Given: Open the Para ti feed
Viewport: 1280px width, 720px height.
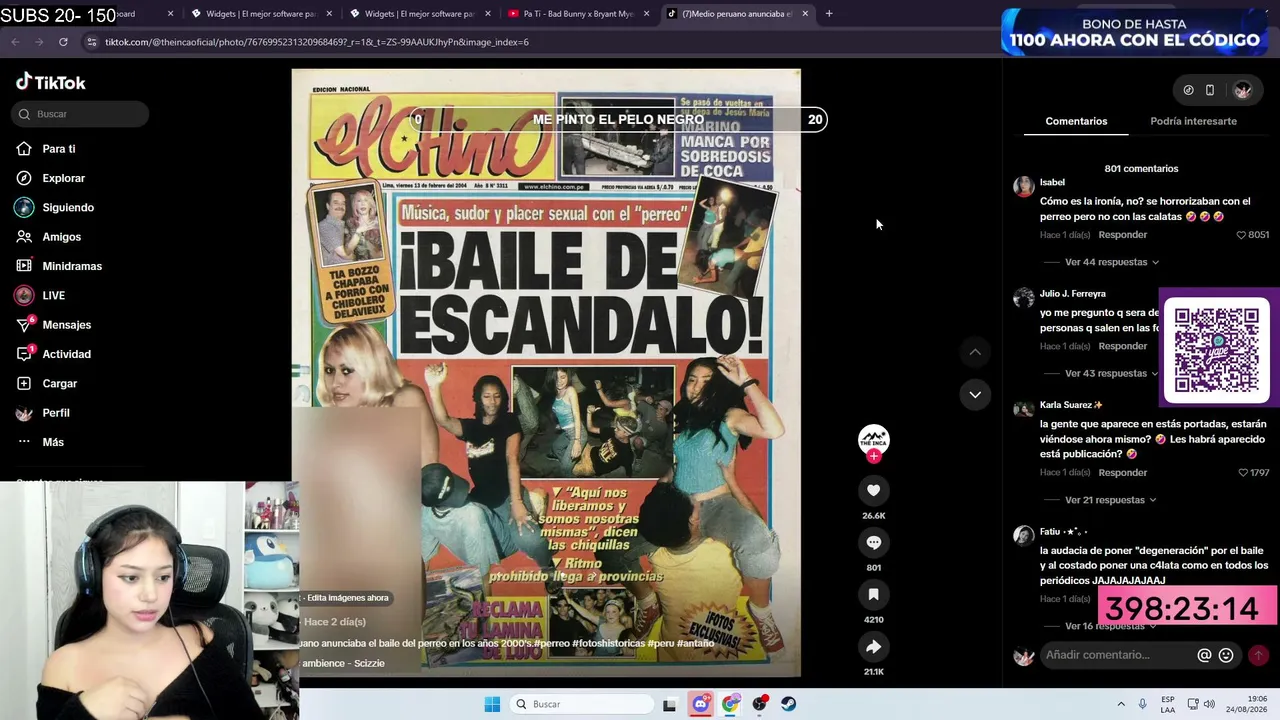Looking at the screenshot, I should coord(58,149).
